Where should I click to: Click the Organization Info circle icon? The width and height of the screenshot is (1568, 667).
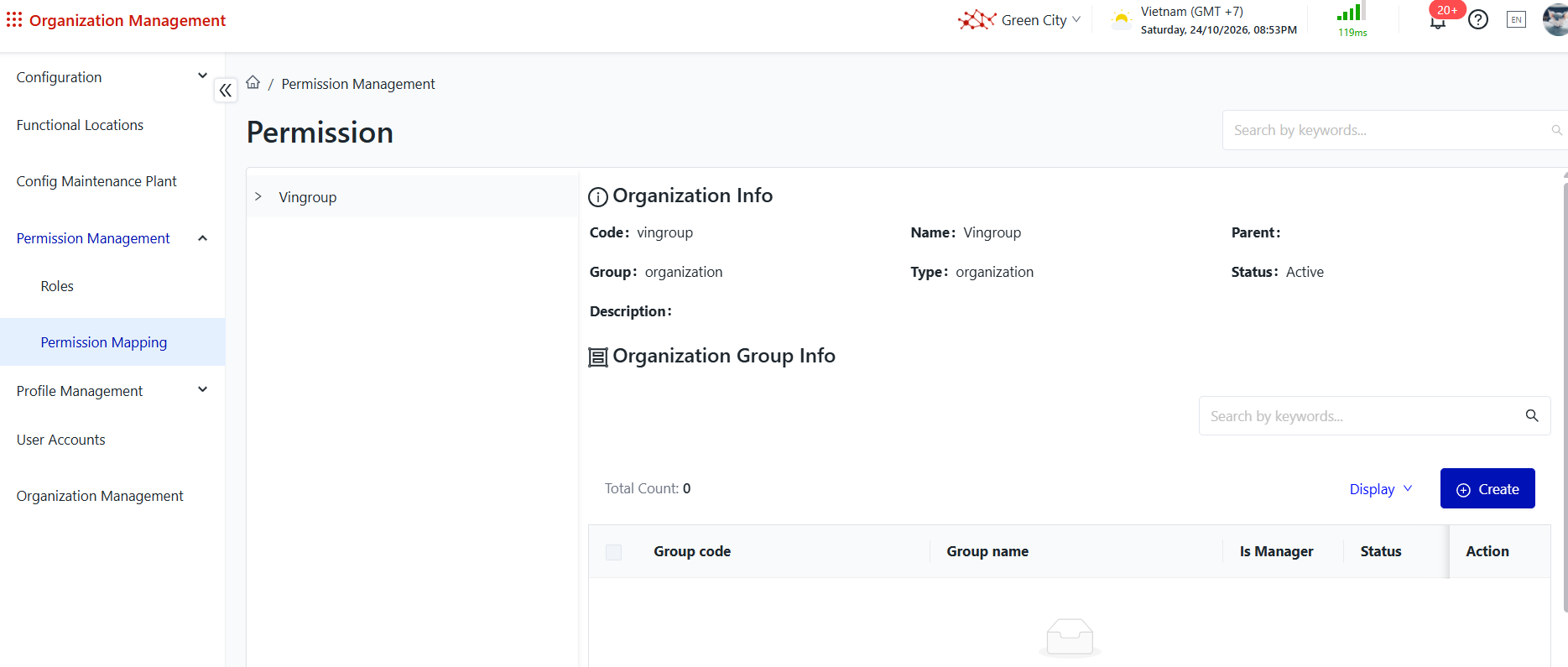click(598, 197)
